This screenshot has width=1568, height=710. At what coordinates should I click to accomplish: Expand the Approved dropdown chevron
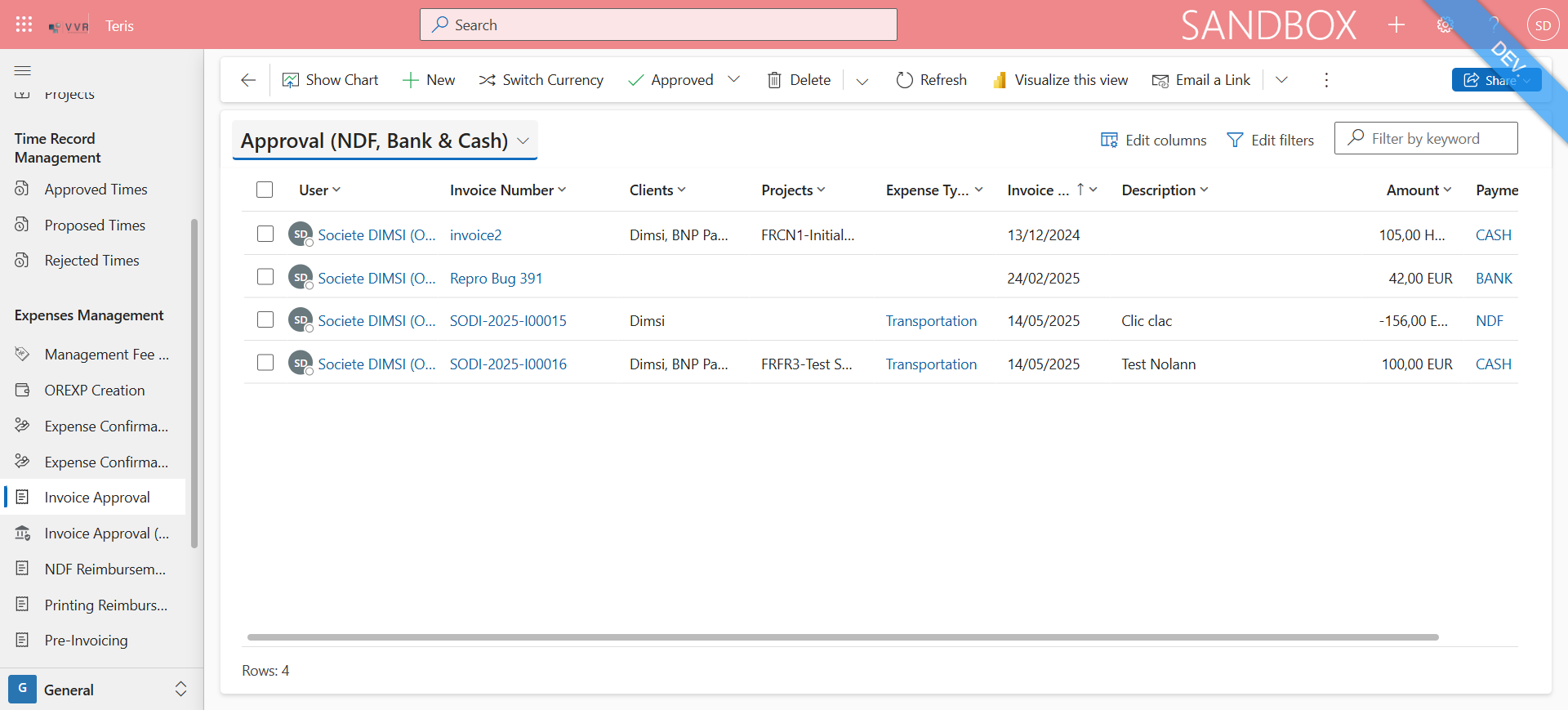click(733, 79)
